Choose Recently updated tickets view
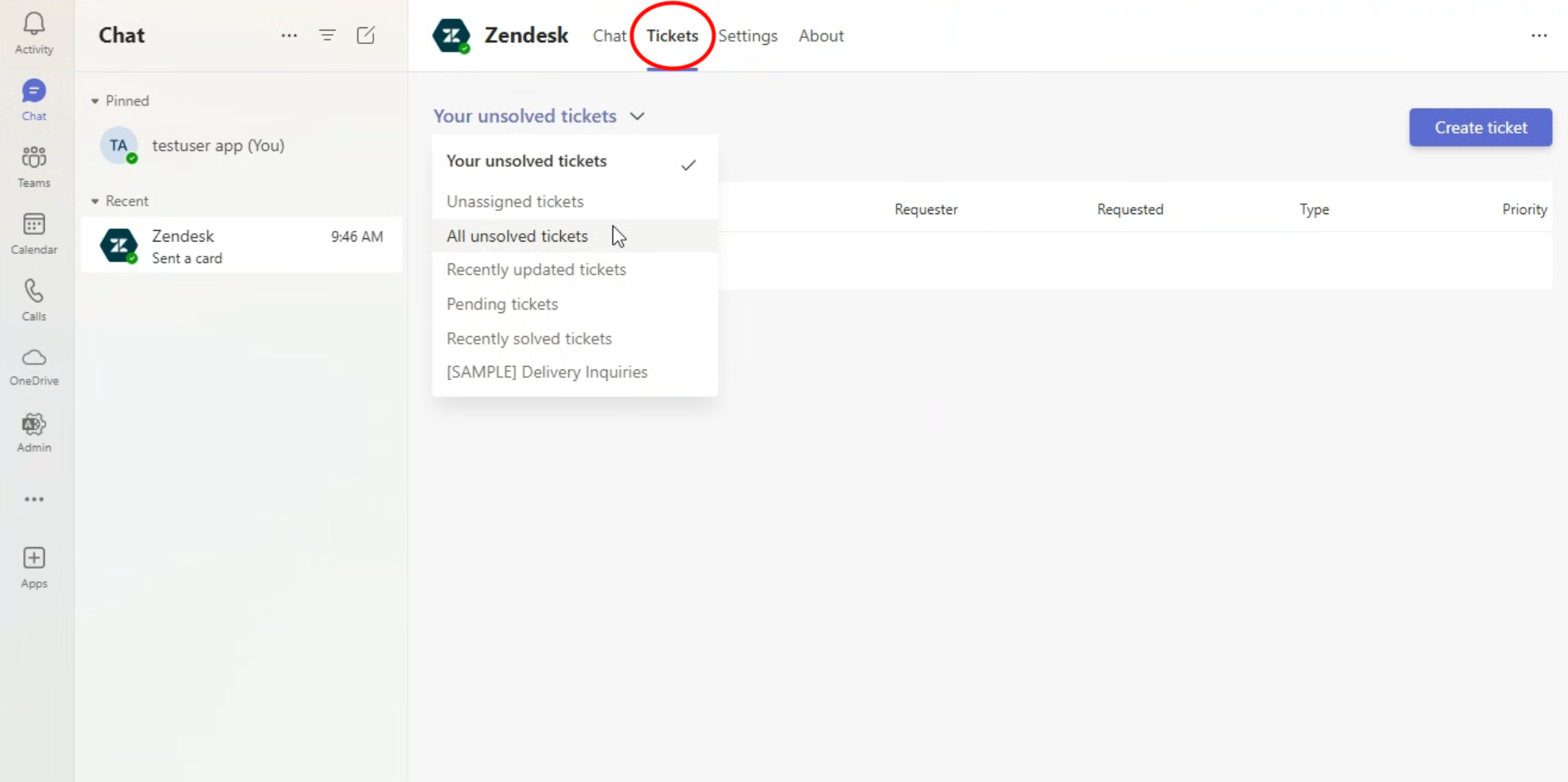Viewport: 1568px width, 782px height. (575, 270)
